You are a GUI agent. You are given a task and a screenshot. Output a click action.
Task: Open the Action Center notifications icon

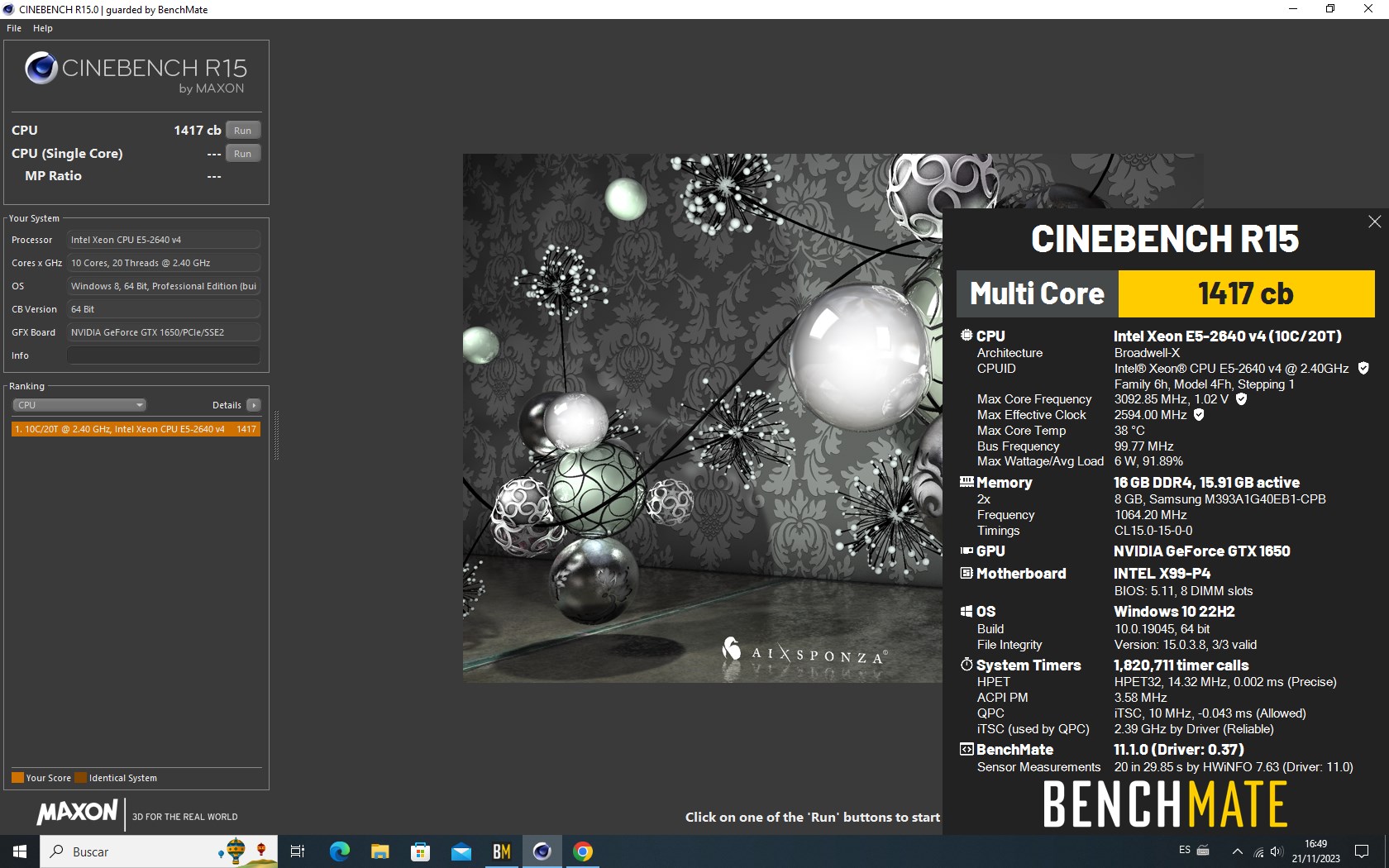tap(1362, 851)
